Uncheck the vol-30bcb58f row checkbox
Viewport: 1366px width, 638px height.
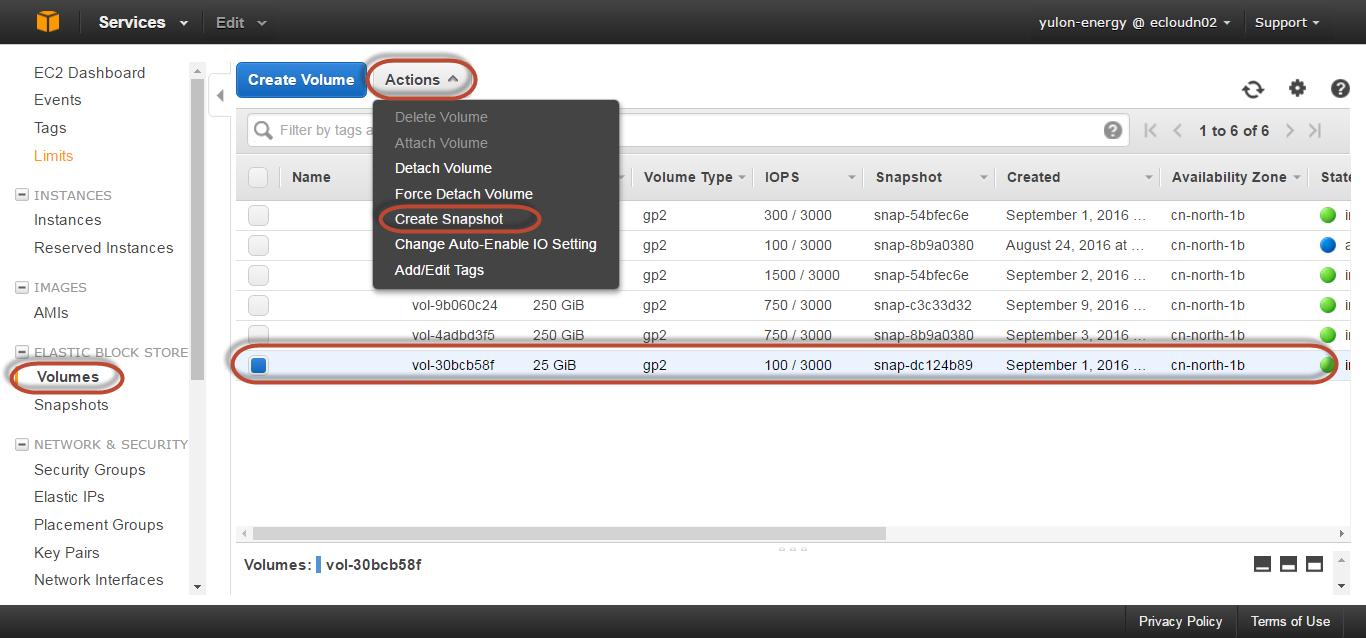(259, 366)
